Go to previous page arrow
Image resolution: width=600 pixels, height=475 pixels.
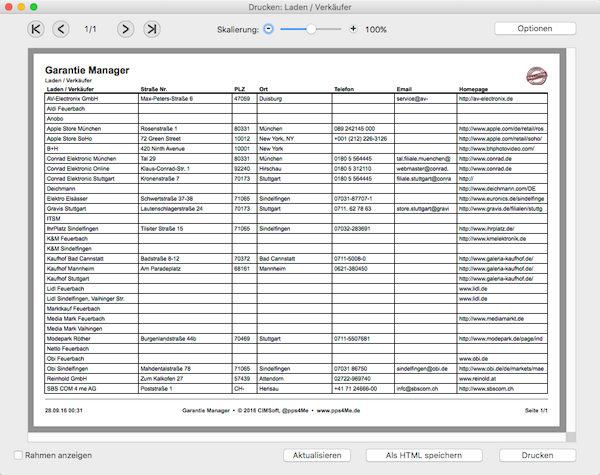[61, 29]
